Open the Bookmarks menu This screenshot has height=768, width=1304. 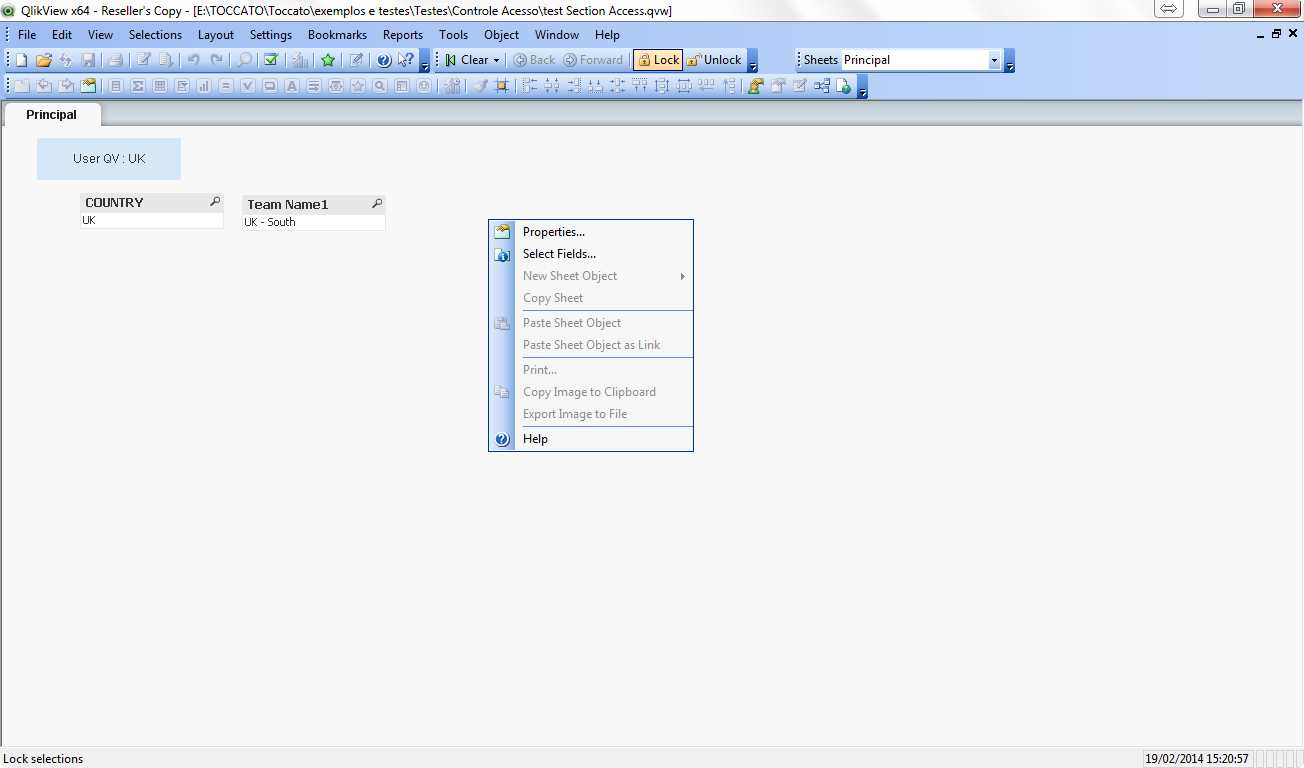[x=338, y=34]
